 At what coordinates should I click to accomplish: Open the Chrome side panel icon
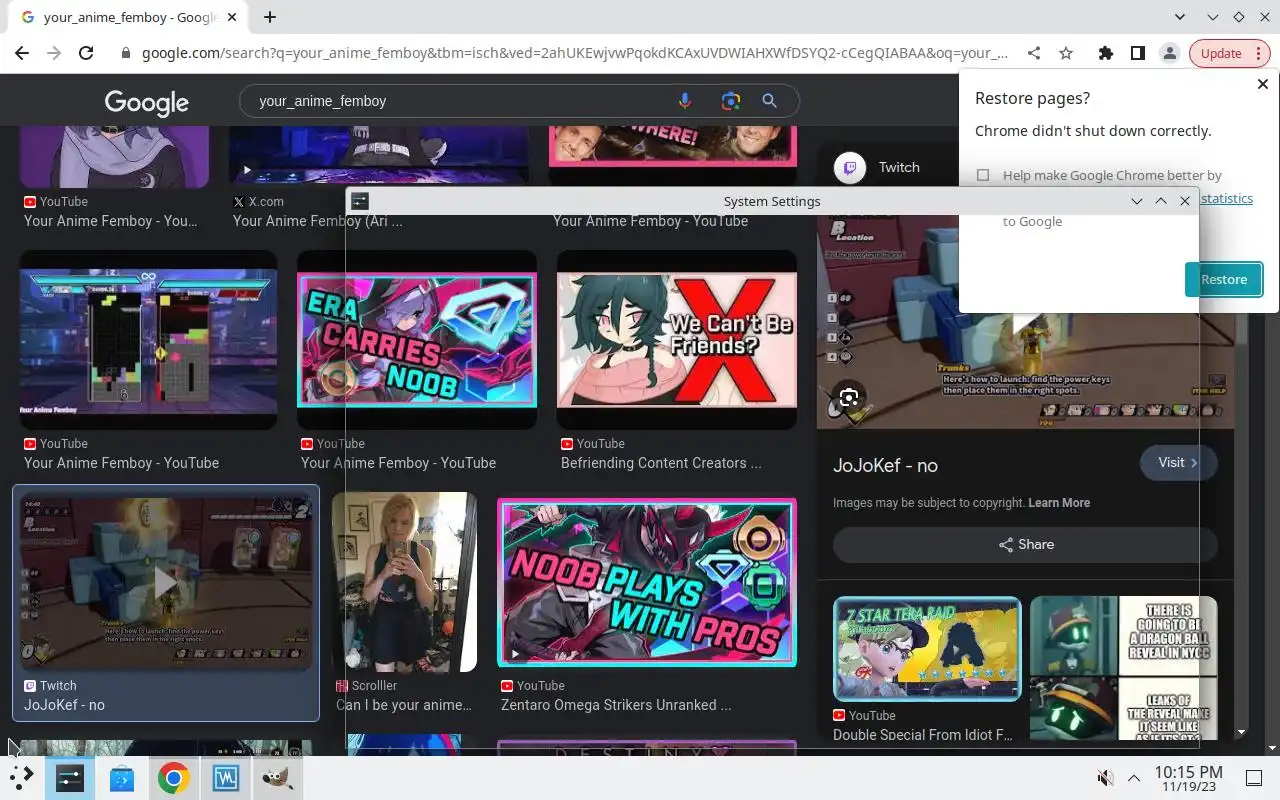pyautogui.click(x=1137, y=53)
